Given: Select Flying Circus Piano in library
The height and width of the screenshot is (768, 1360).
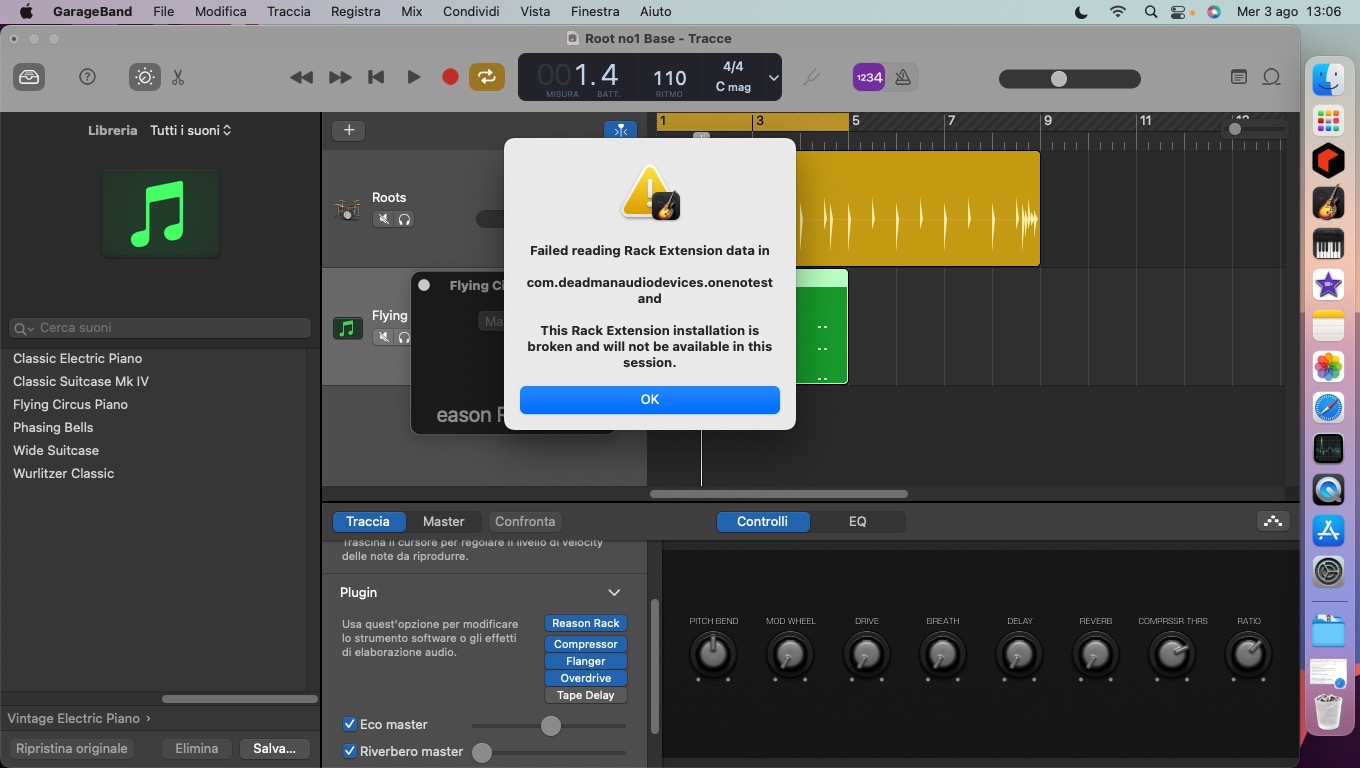Looking at the screenshot, I should pos(70,404).
